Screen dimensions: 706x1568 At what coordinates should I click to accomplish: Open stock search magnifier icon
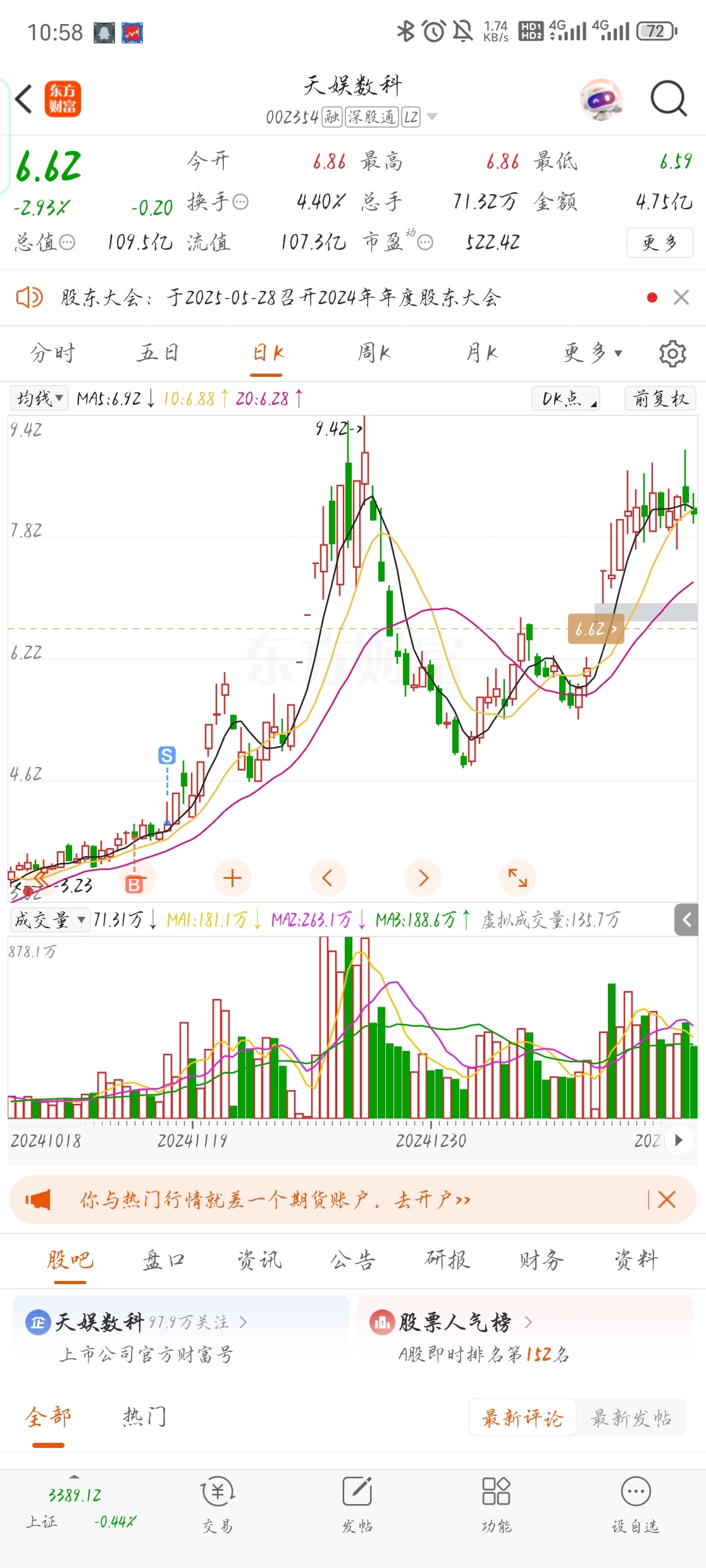pyautogui.click(x=669, y=99)
